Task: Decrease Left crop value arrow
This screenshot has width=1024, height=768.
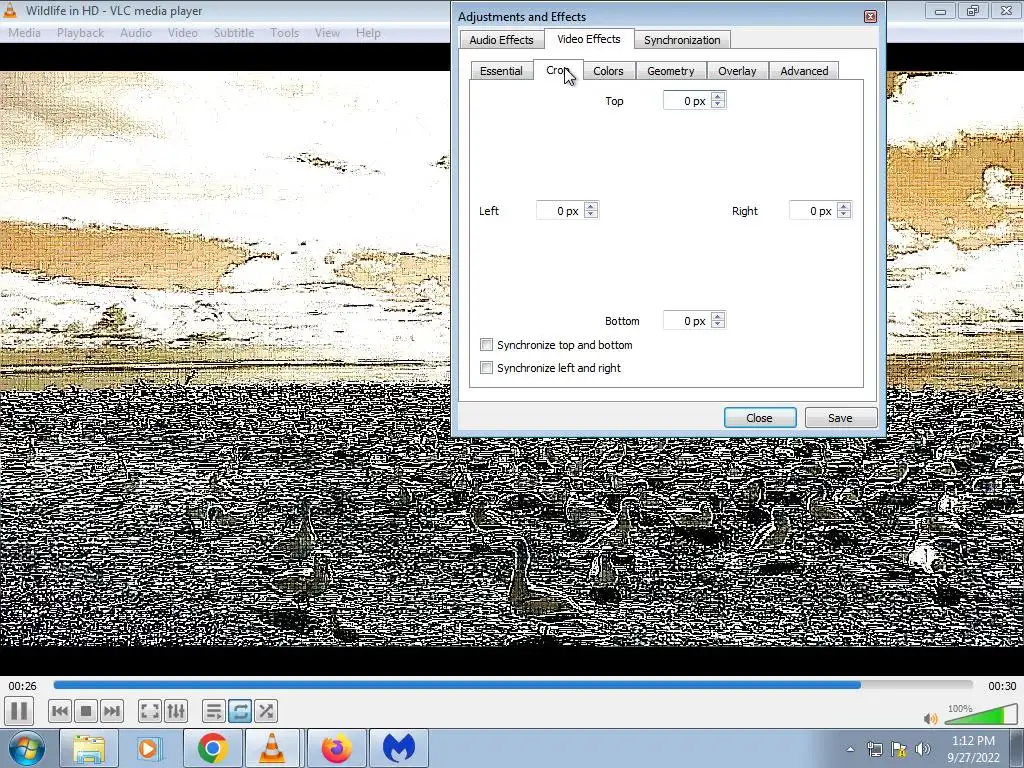Action: 591,214
